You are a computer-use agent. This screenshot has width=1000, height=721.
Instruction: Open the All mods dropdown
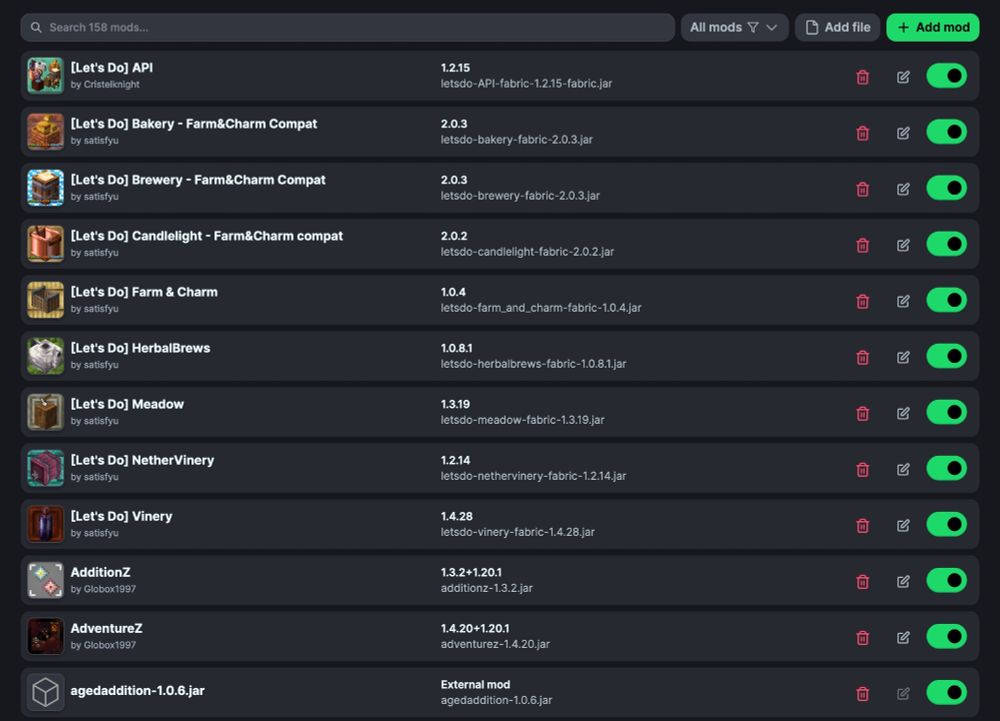[734, 27]
